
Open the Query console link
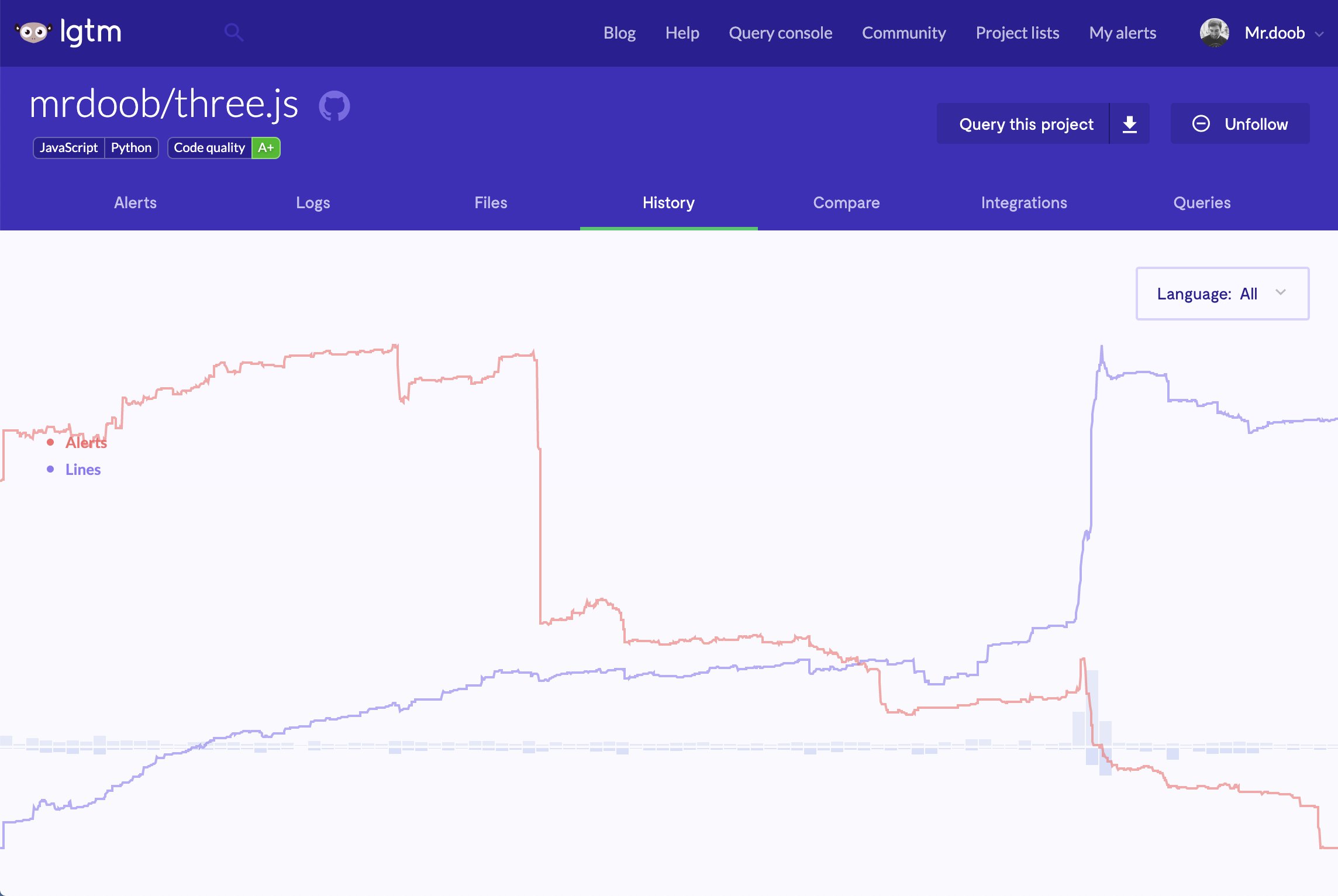(x=780, y=33)
